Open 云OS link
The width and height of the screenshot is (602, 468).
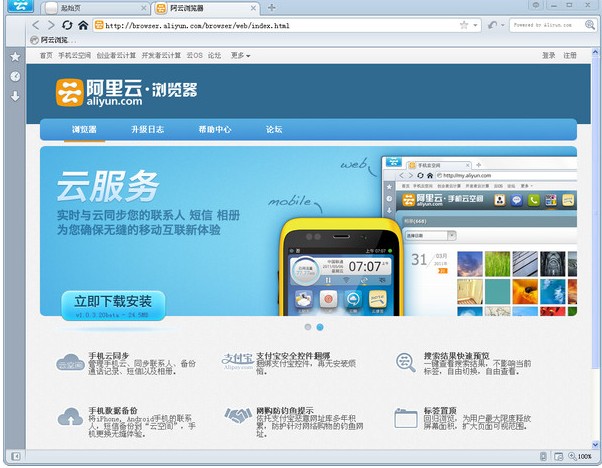(x=195, y=56)
